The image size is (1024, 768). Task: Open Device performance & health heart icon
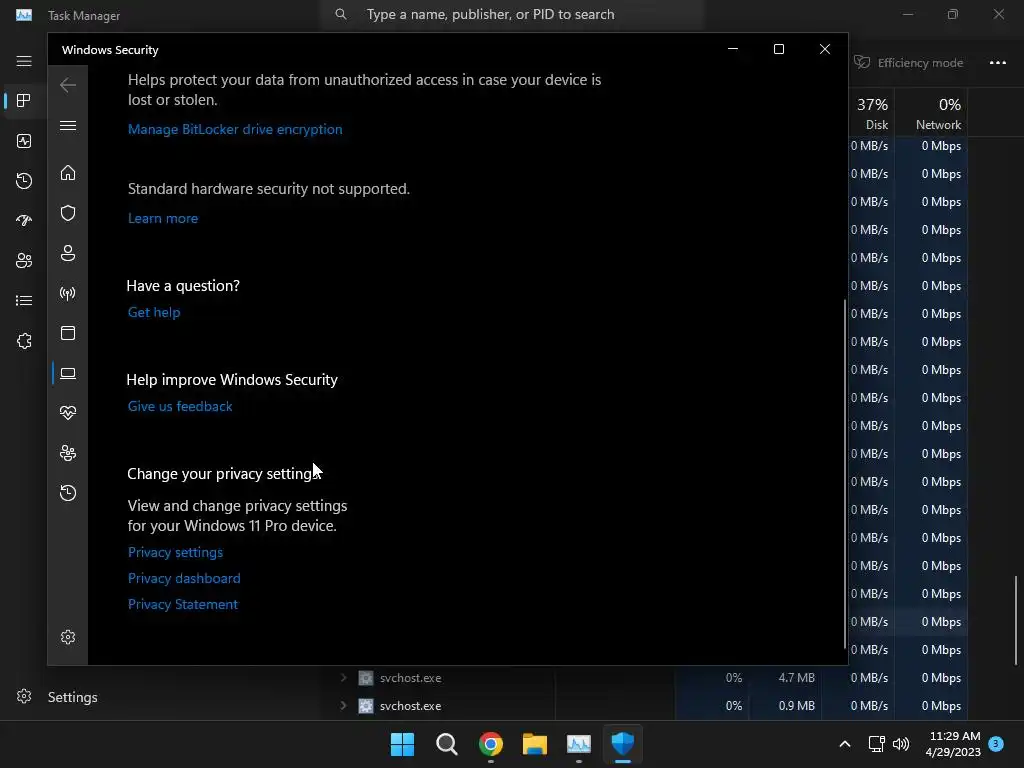68,413
